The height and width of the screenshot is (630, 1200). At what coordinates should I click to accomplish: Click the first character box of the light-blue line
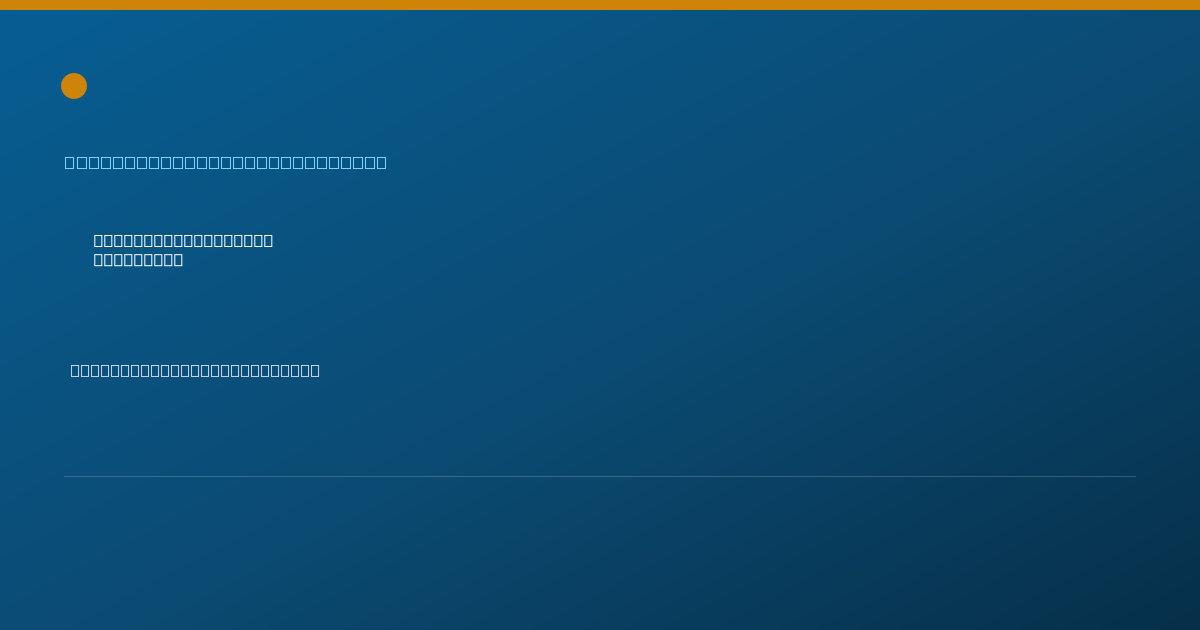point(70,162)
